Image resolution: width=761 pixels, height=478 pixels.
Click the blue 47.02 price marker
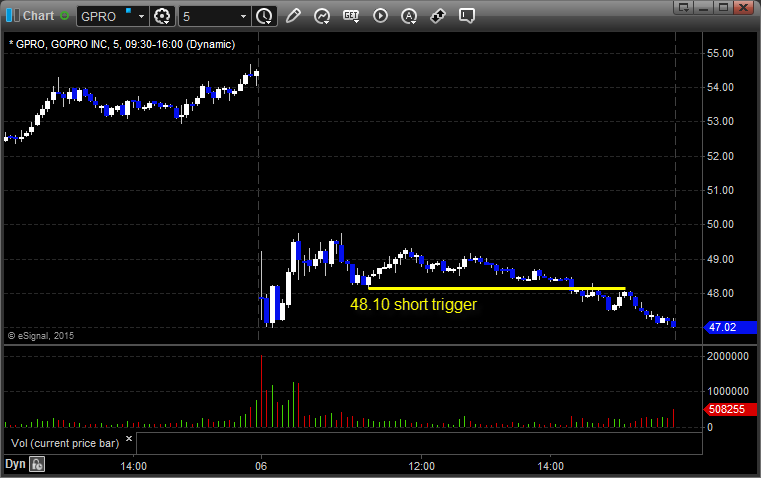(x=730, y=327)
